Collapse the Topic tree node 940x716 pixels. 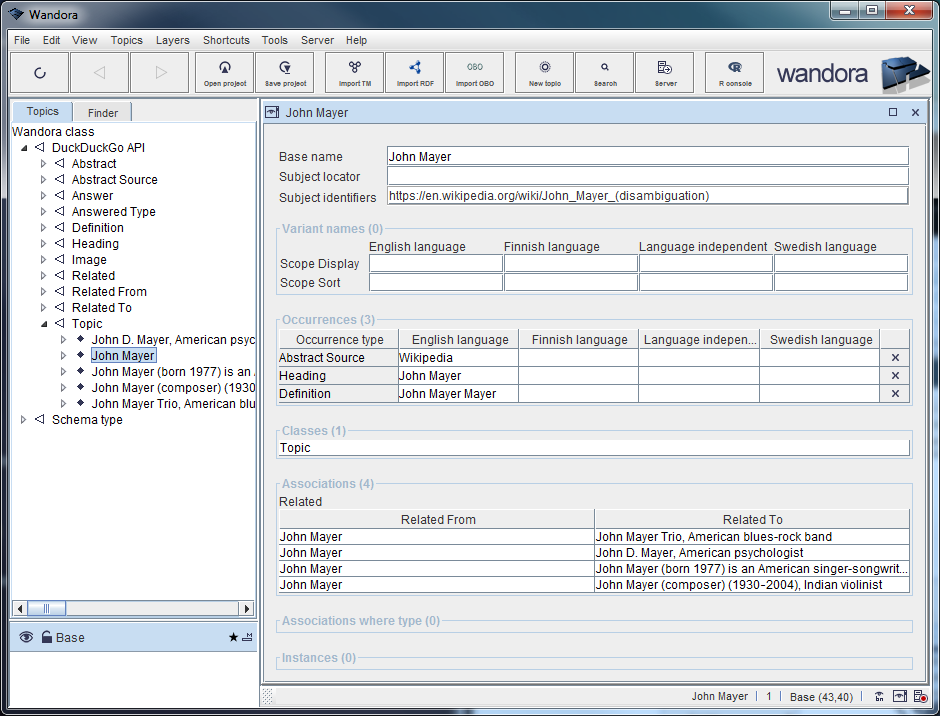click(x=44, y=324)
